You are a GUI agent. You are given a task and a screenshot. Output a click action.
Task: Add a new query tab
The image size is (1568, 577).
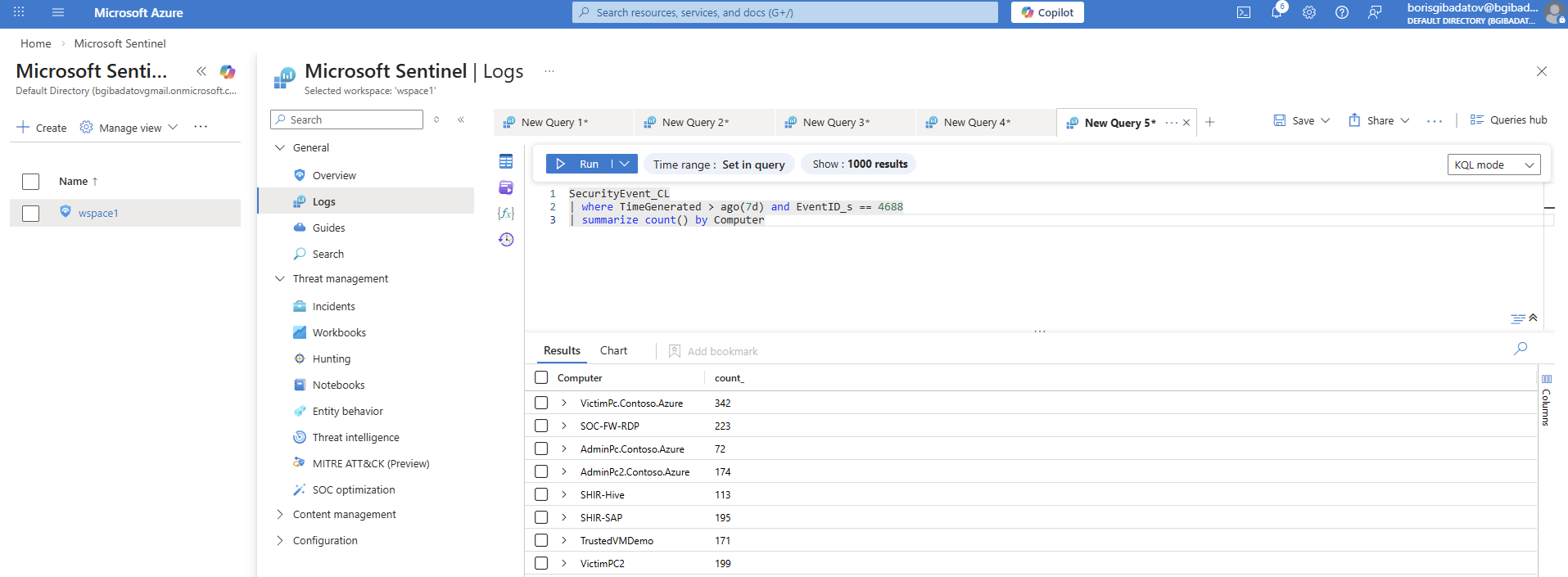(x=1210, y=122)
